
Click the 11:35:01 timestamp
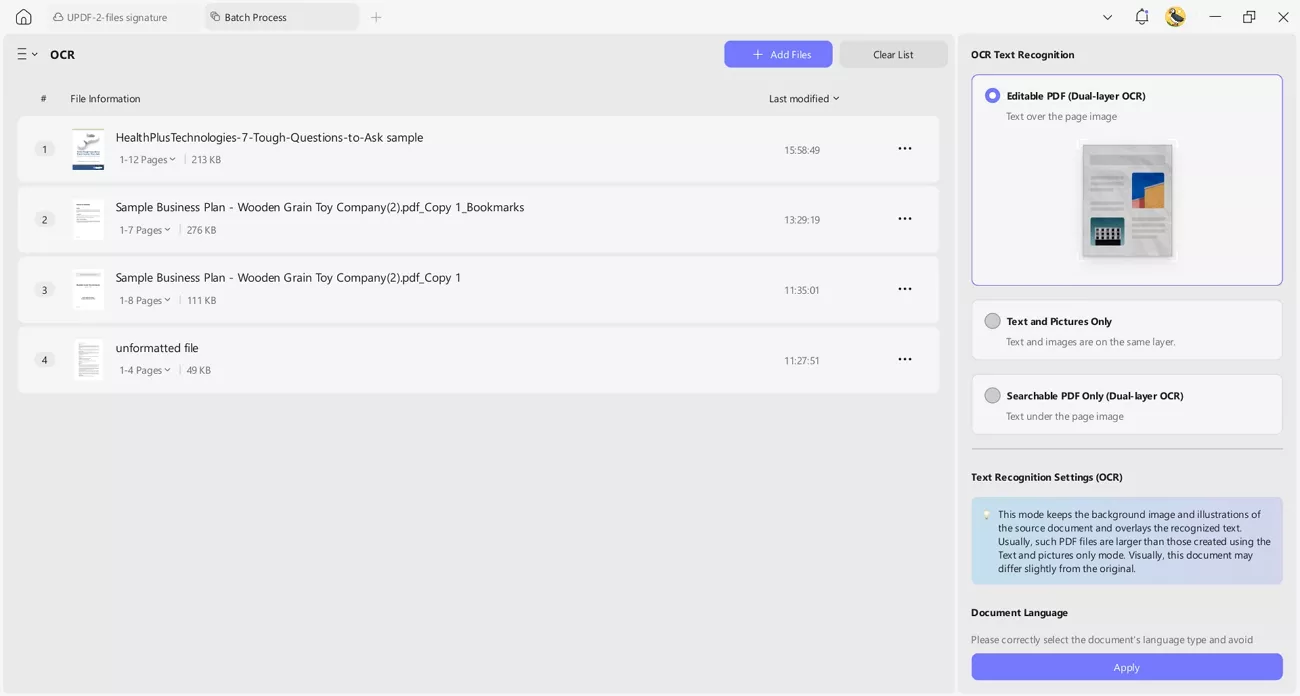click(x=802, y=290)
